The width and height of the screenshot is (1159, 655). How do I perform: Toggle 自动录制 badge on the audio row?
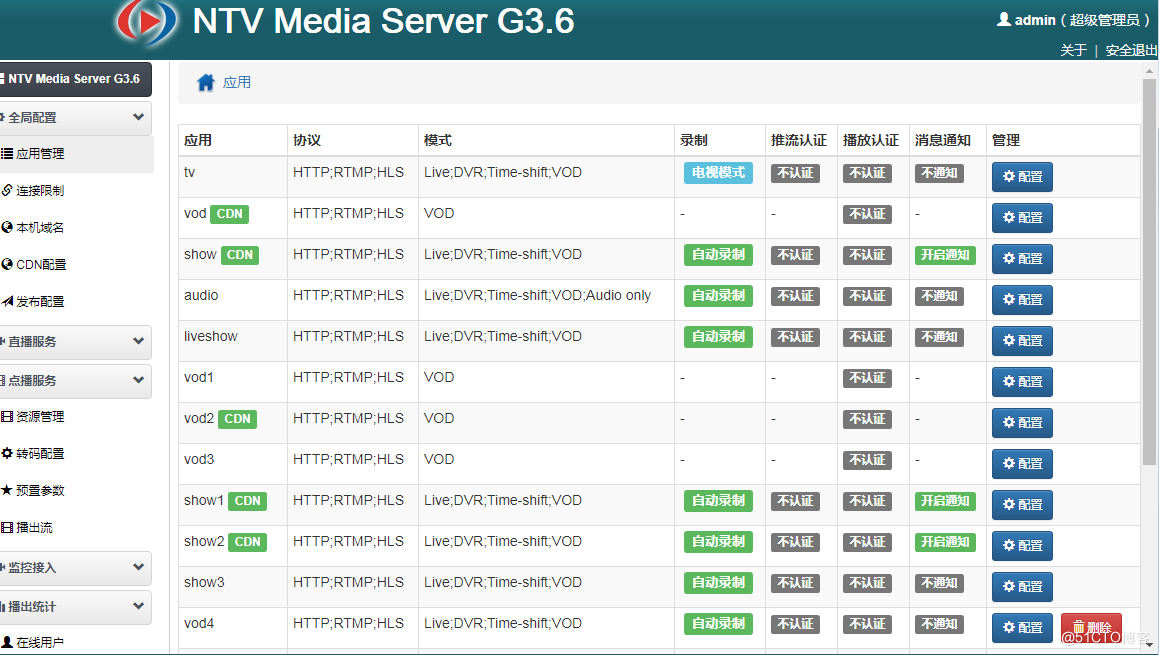pyautogui.click(x=718, y=296)
